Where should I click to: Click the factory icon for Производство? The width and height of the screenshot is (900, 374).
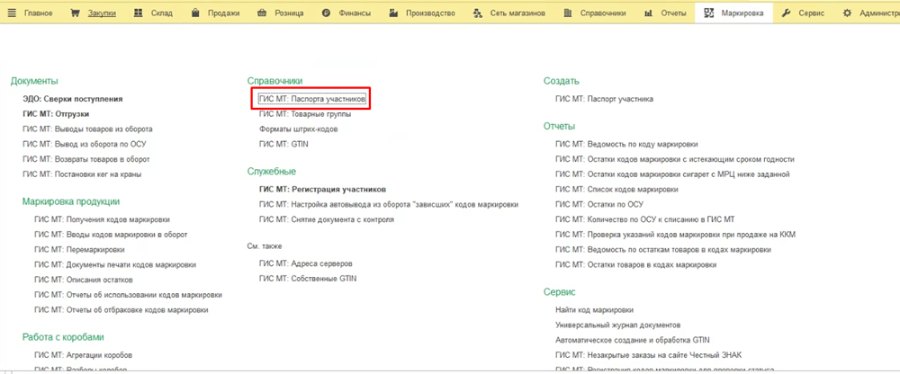coord(393,13)
